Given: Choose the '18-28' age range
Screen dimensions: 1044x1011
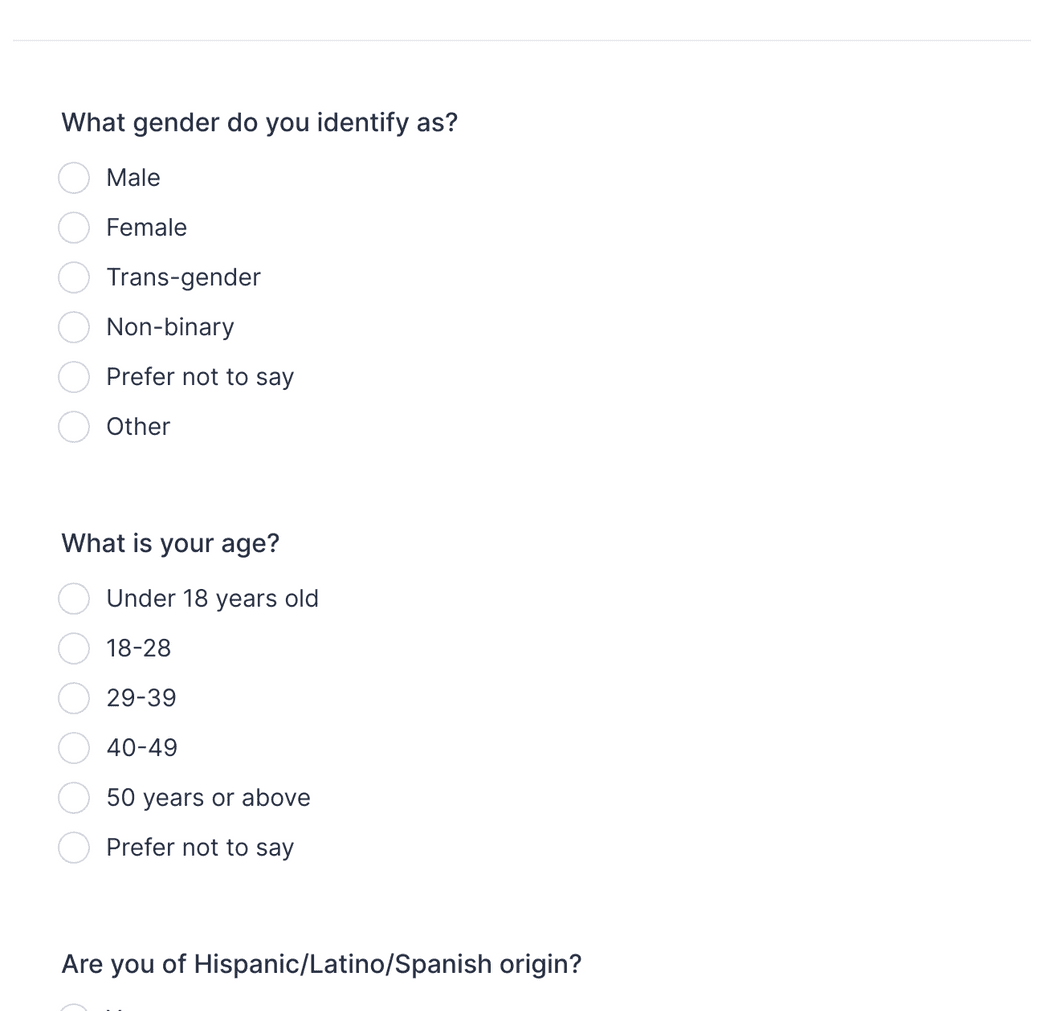Looking at the screenshot, I should pyautogui.click(x=73, y=648).
